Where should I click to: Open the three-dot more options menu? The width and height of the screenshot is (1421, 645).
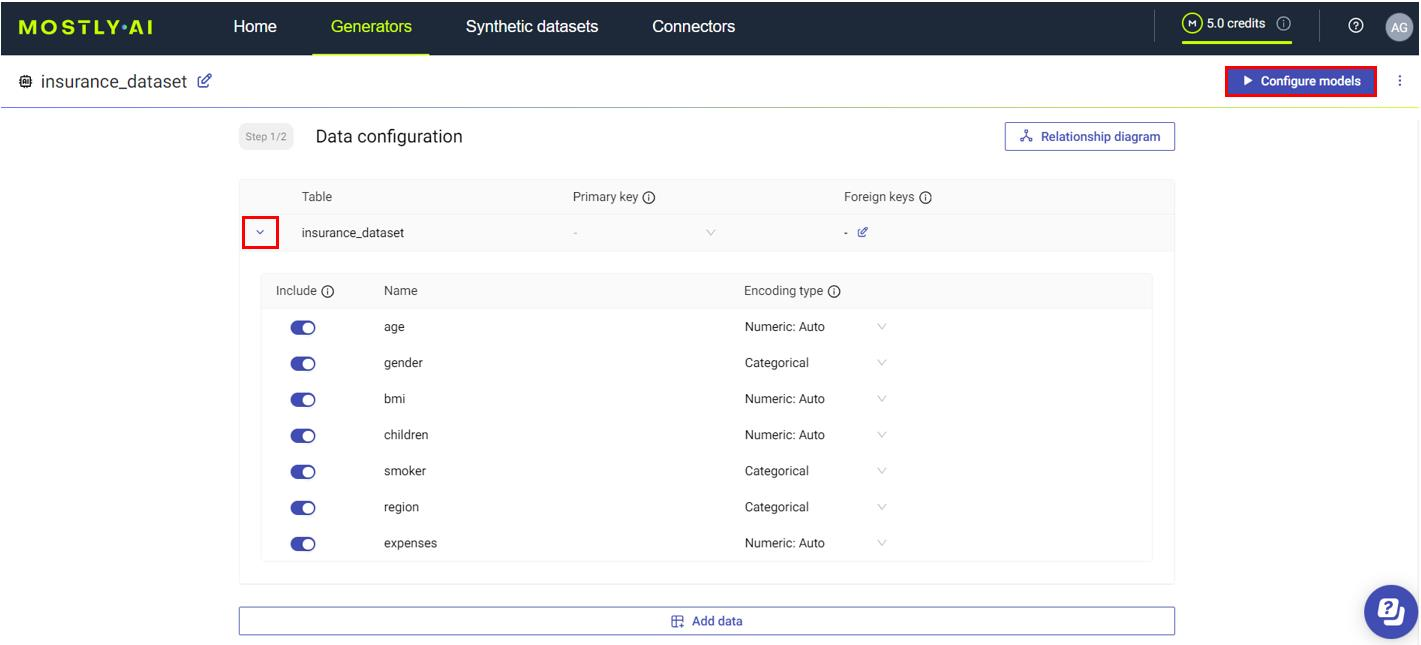[1399, 81]
